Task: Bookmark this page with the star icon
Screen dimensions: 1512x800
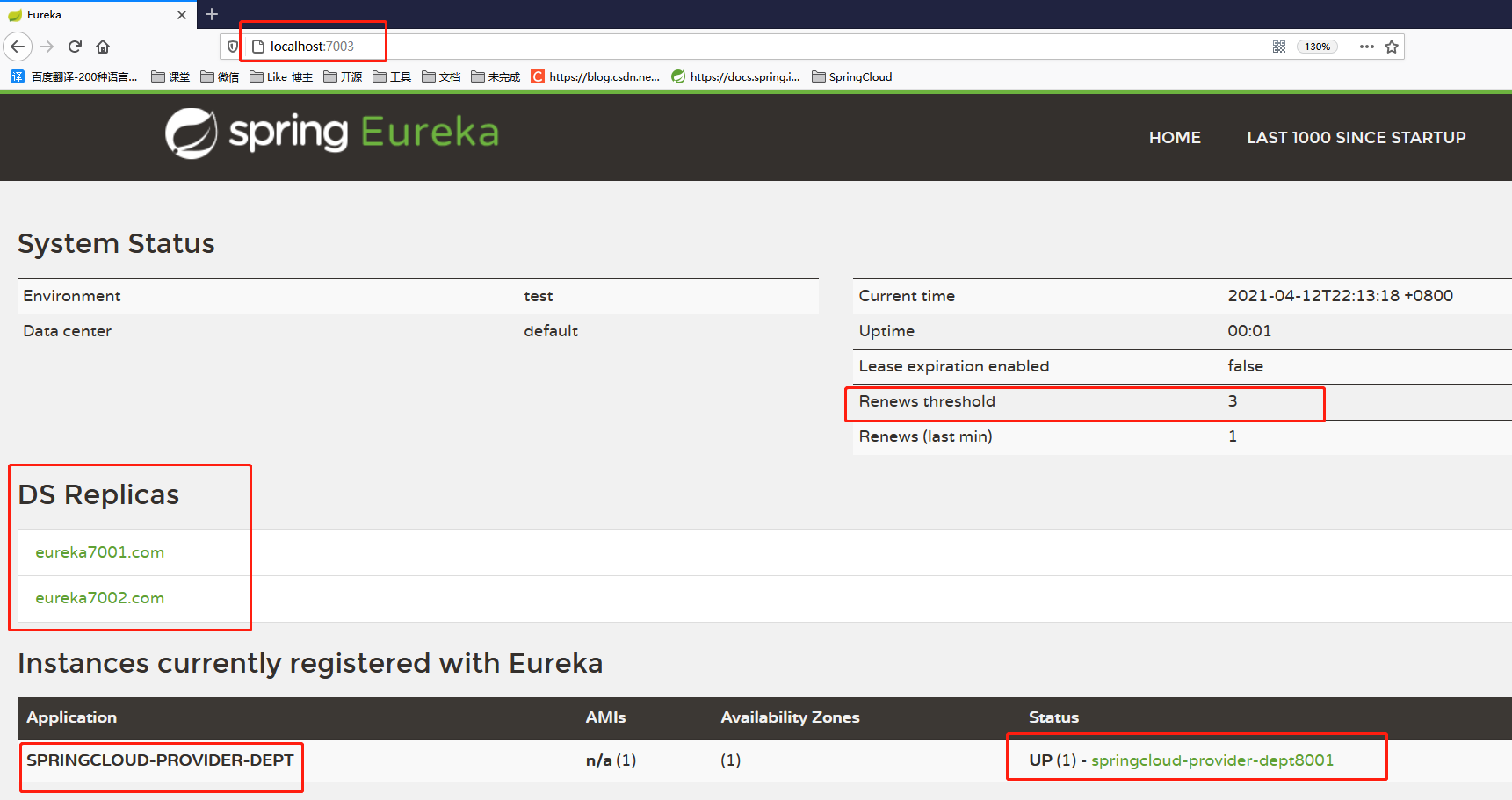Action: (1392, 47)
